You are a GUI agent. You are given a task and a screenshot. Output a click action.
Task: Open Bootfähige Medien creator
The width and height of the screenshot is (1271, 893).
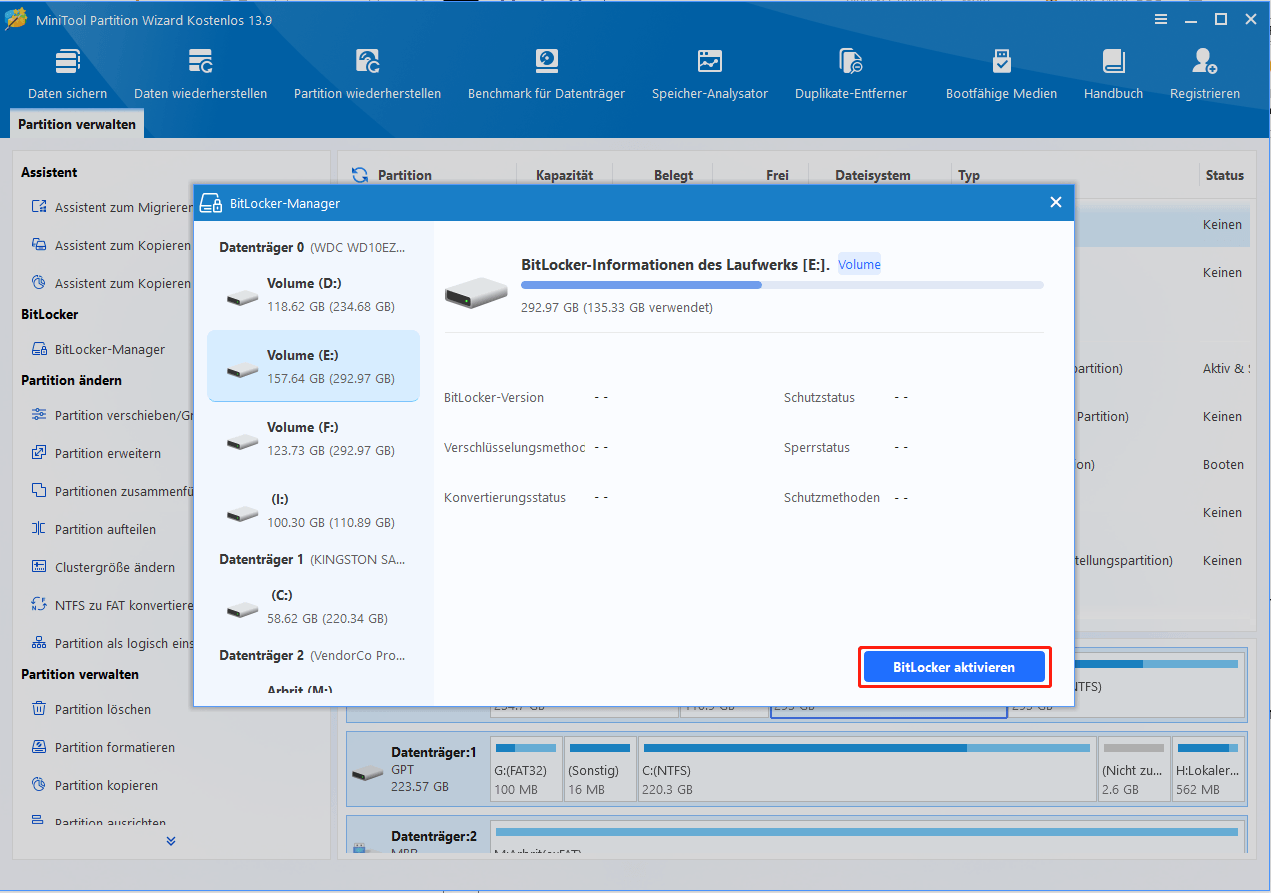tap(1001, 75)
